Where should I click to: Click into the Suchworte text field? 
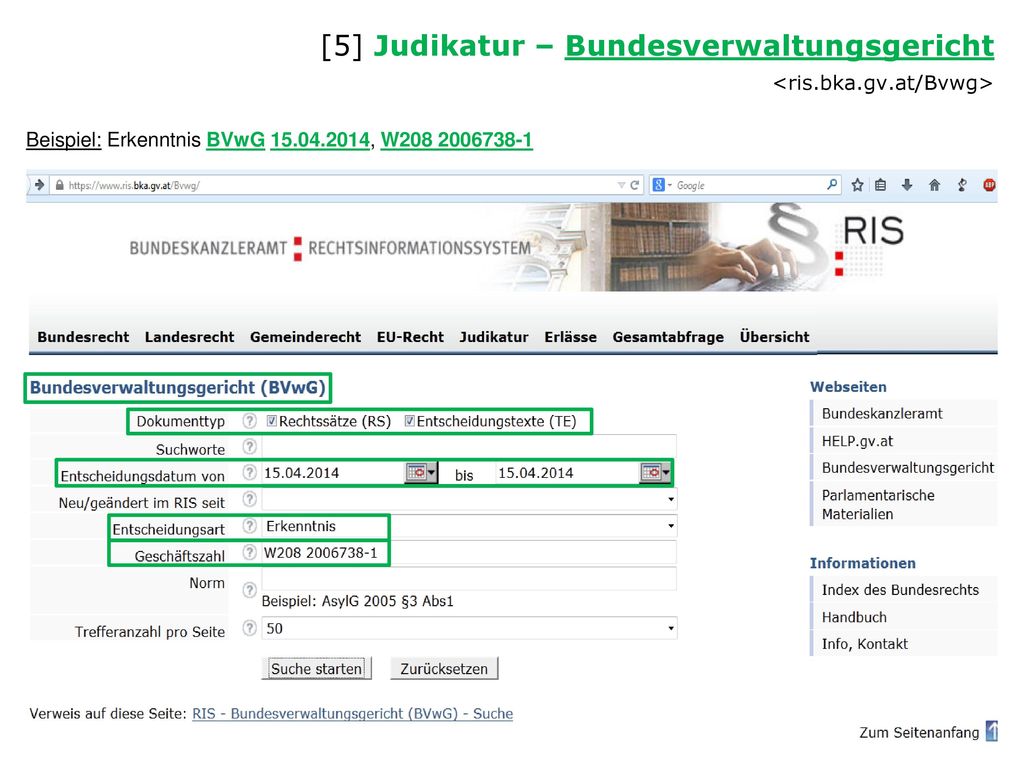(469, 447)
